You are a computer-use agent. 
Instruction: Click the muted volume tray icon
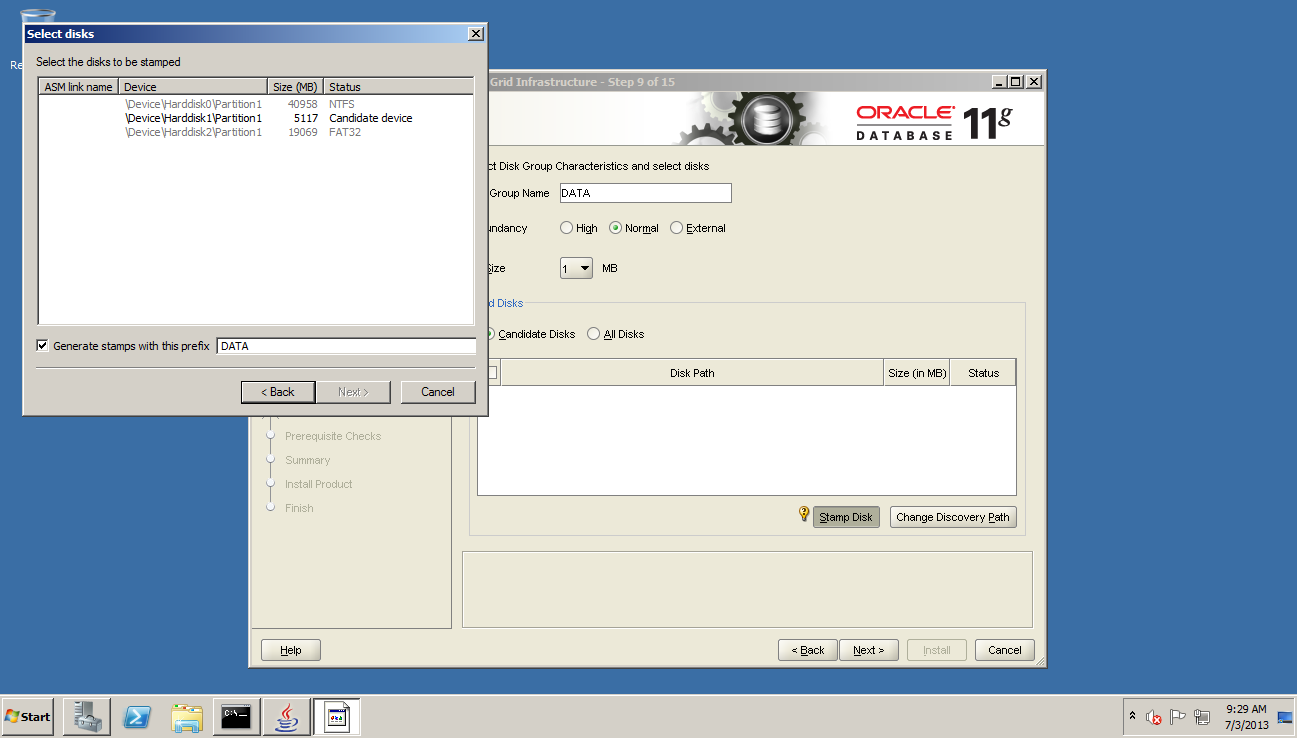[x=1153, y=717]
